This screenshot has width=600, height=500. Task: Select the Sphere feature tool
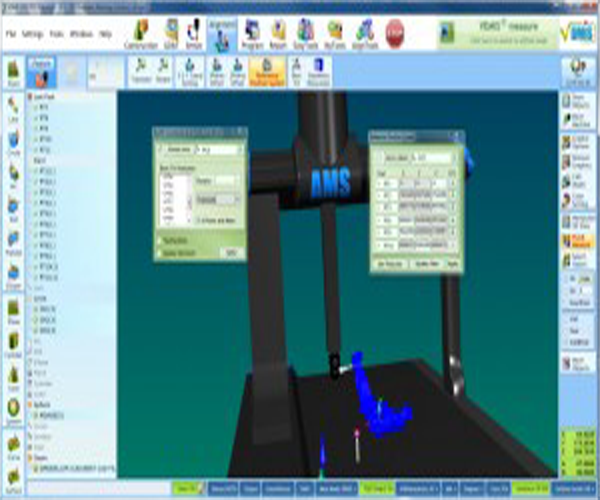13,412
